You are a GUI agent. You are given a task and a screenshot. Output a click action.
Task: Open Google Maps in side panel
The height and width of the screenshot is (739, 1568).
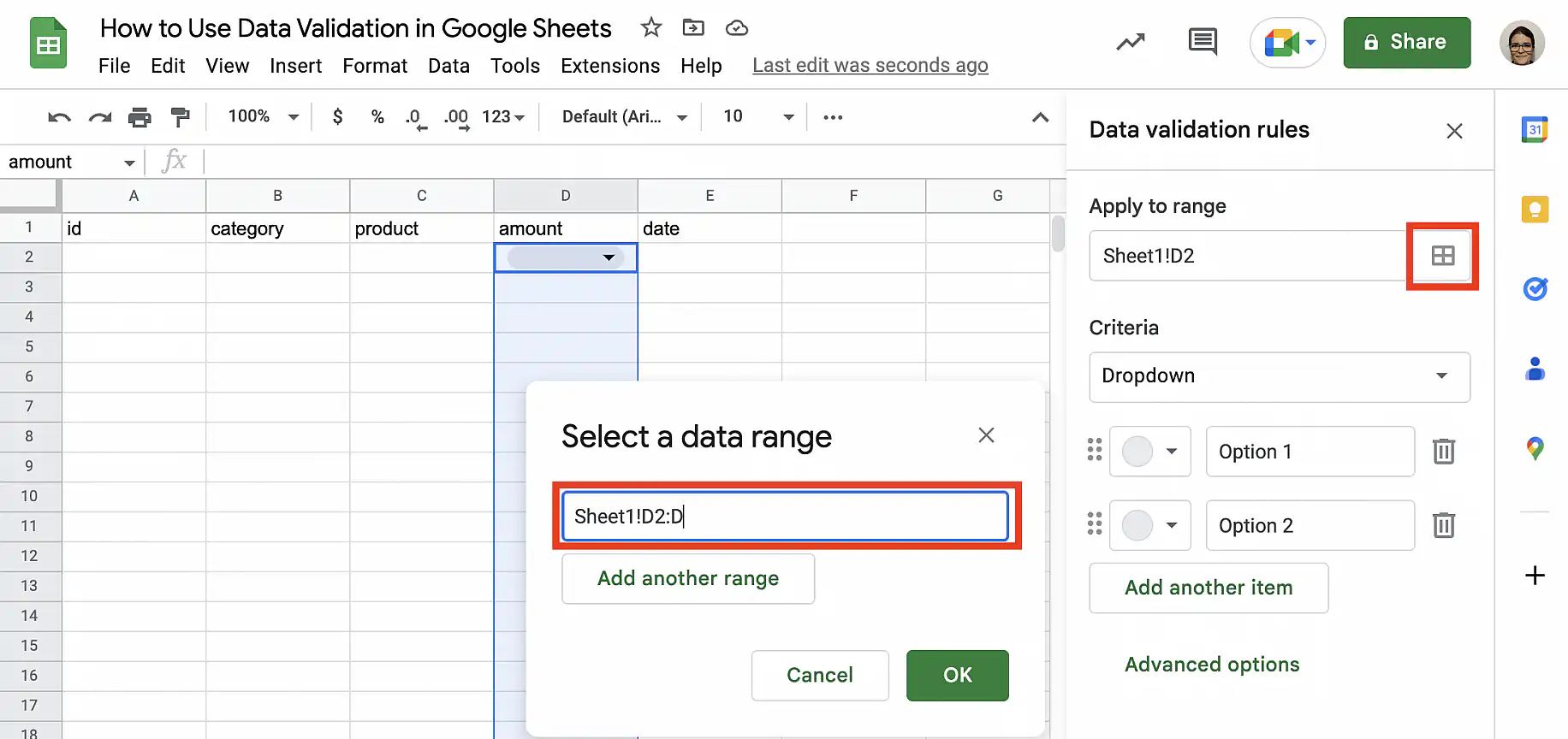click(x=1535, y=448)
